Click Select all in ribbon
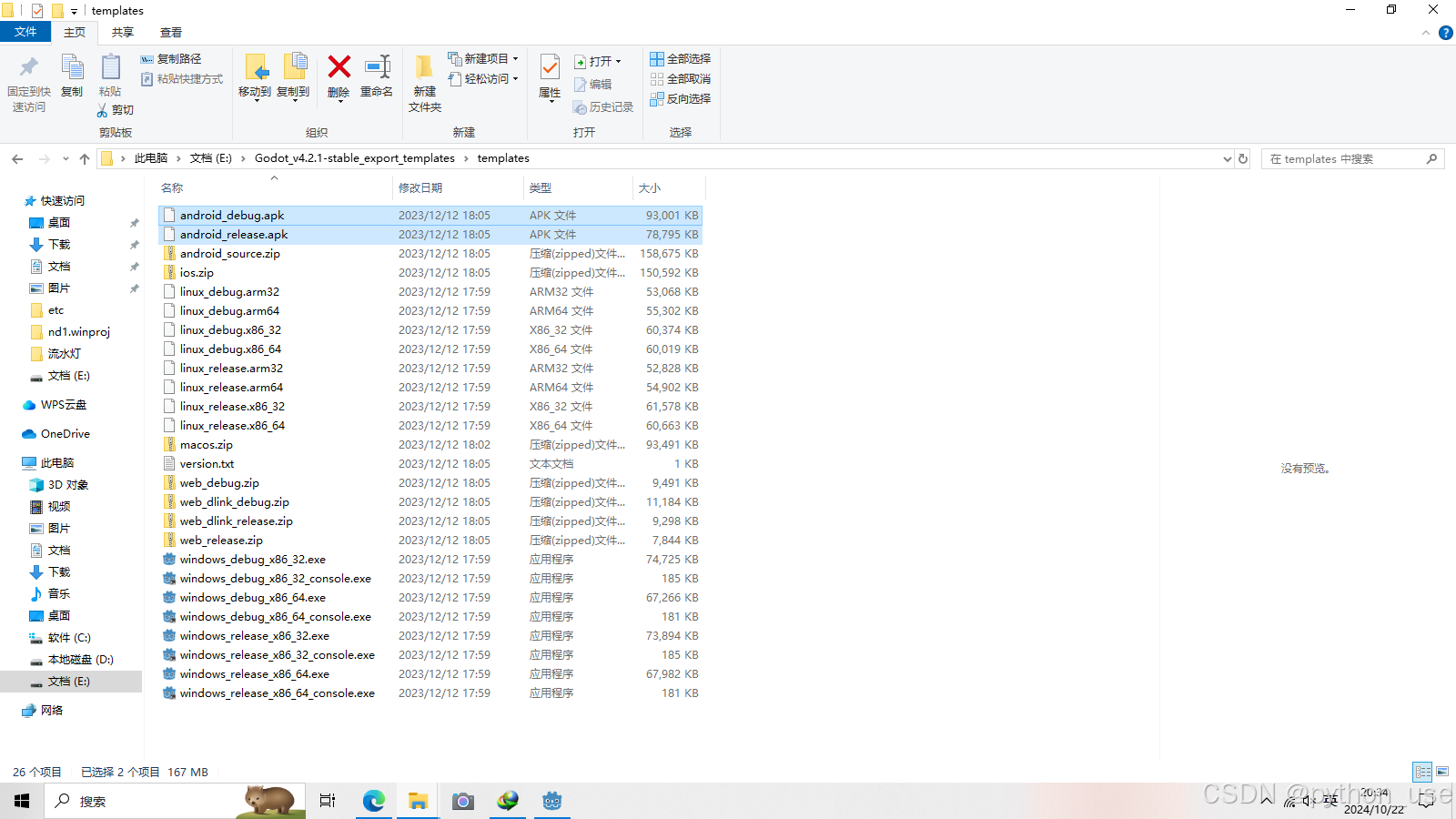The image size is (1456, 819). (680, 59)
